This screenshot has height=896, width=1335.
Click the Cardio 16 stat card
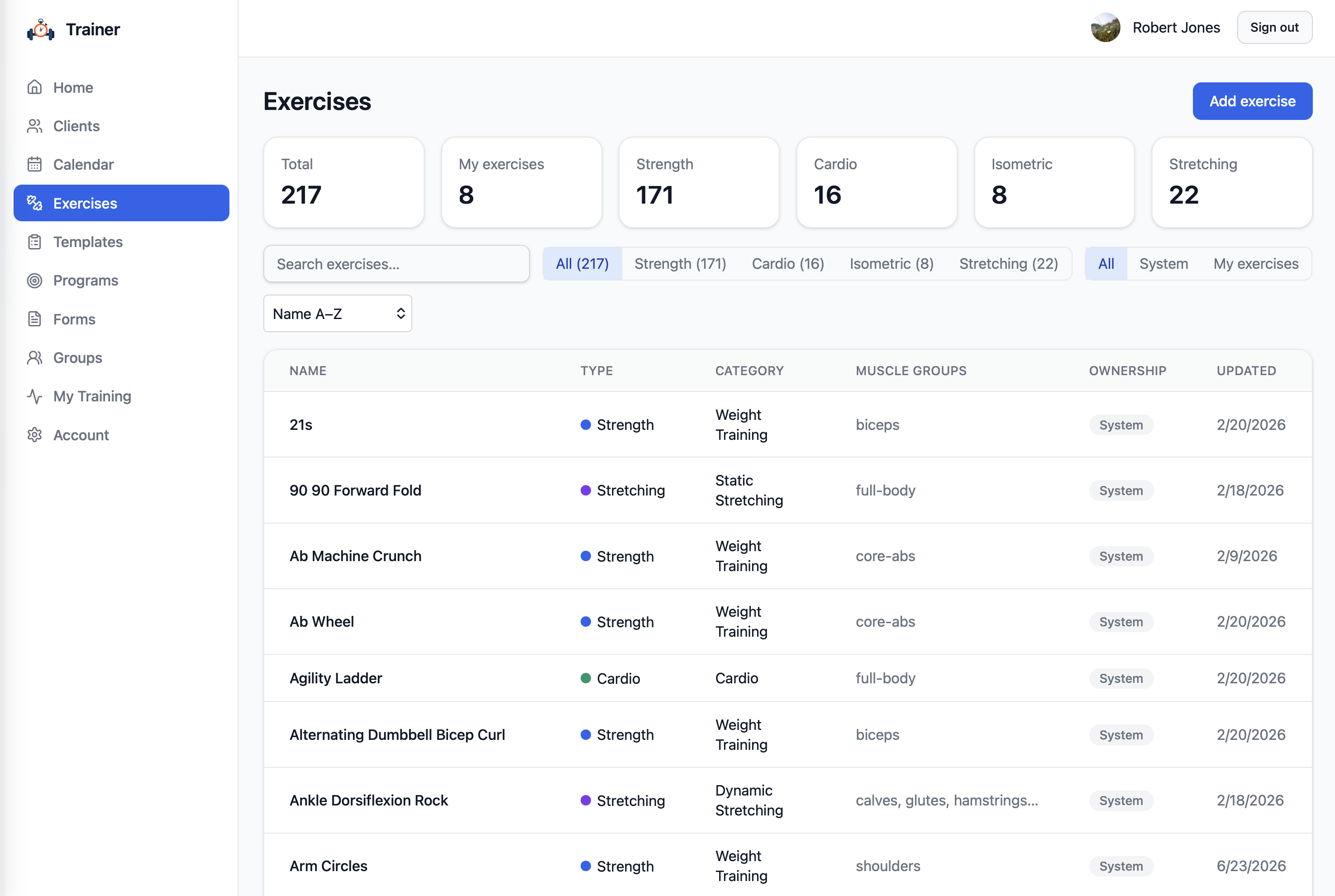click(x=877, y=182)
